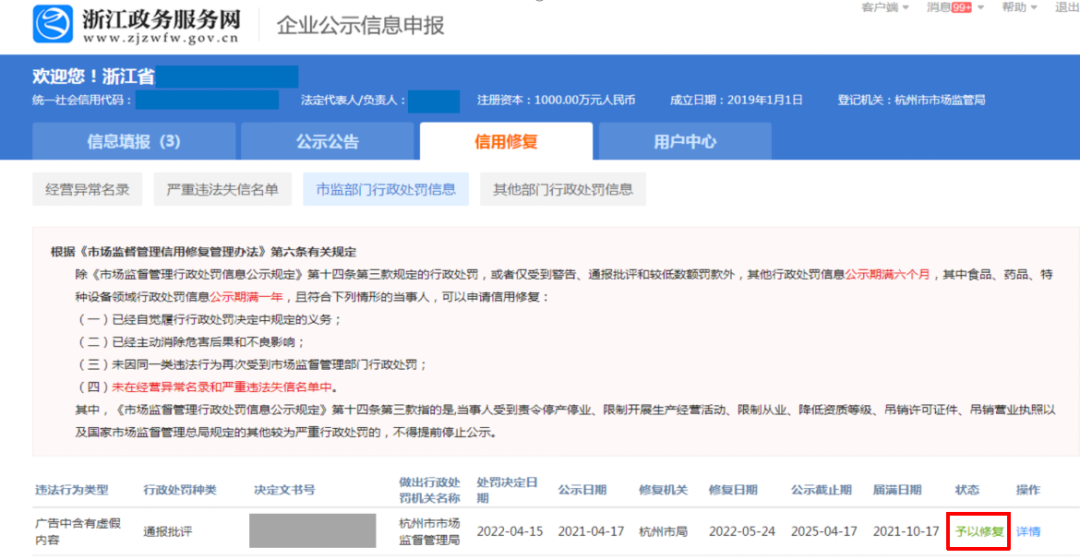Click the redacted document number cell

coord(313,531)
